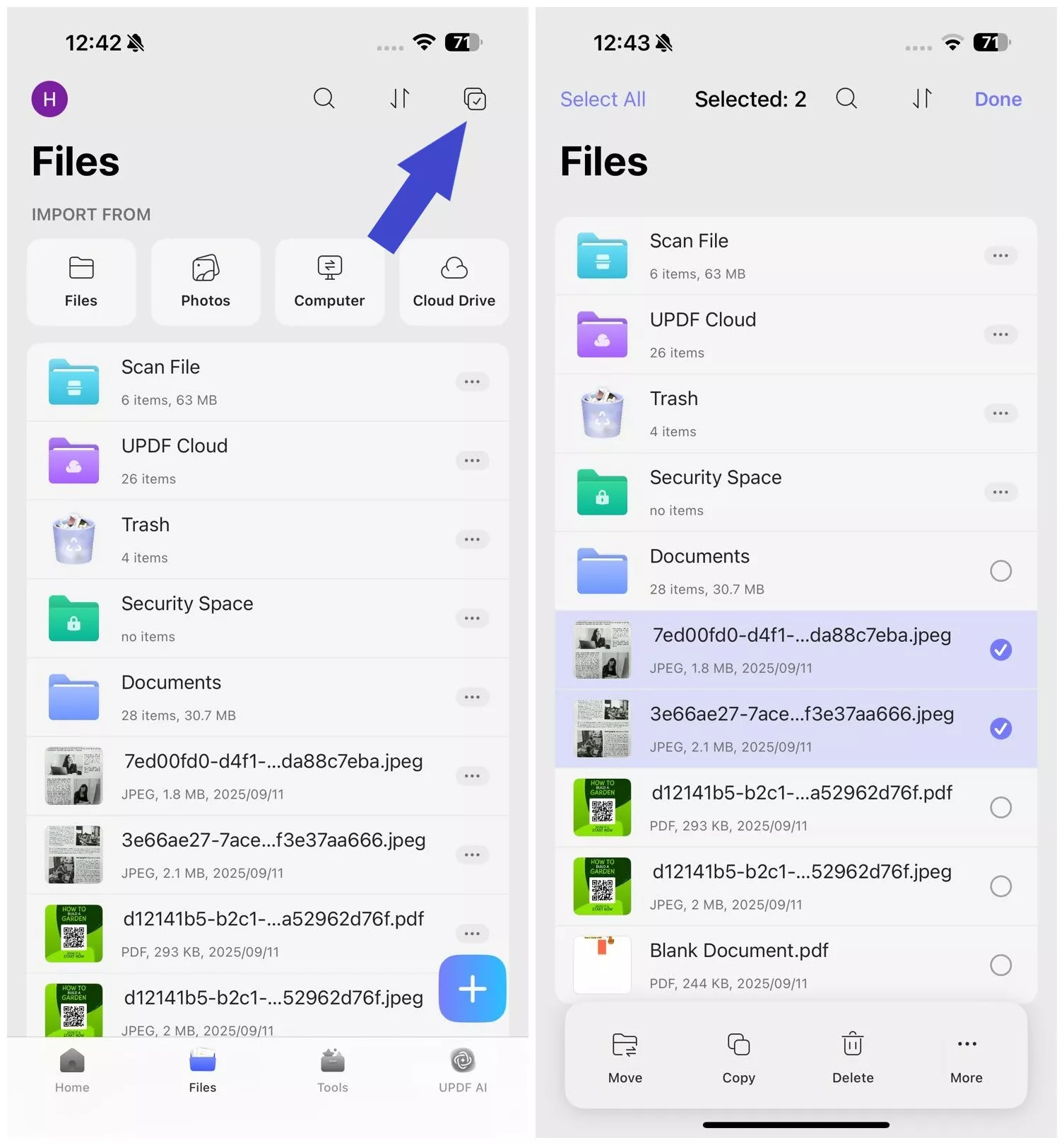Image resolution: width=1064 pixels, height=1145 pixels.
Task: Tap the 'Selected: 2' counter text
Action: coord(750,99)
